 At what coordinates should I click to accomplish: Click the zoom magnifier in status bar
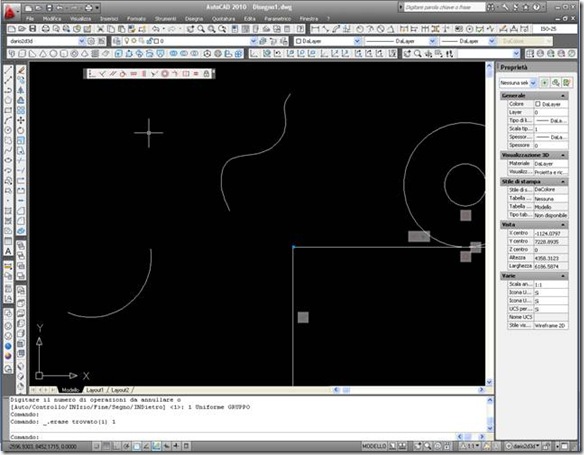pos(428,446)
